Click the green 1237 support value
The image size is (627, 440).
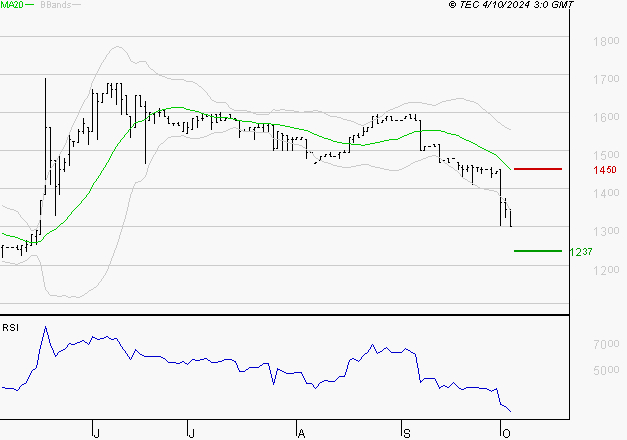(581, 252)
